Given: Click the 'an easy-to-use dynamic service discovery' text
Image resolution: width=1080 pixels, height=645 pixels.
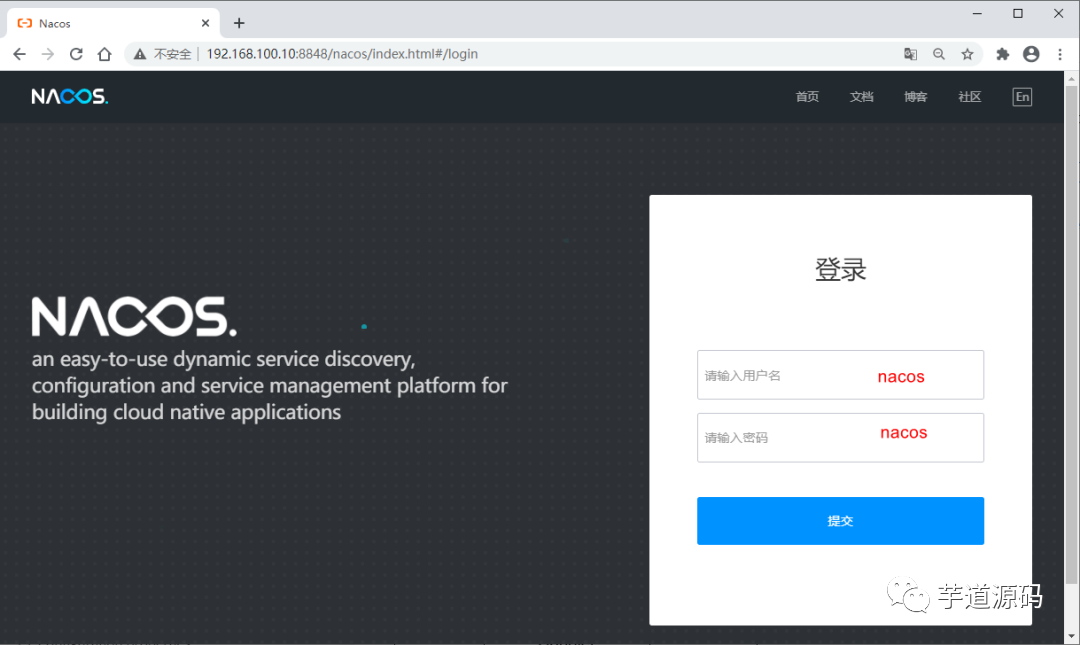Looking at the screenshot, I should pos(224,359).
